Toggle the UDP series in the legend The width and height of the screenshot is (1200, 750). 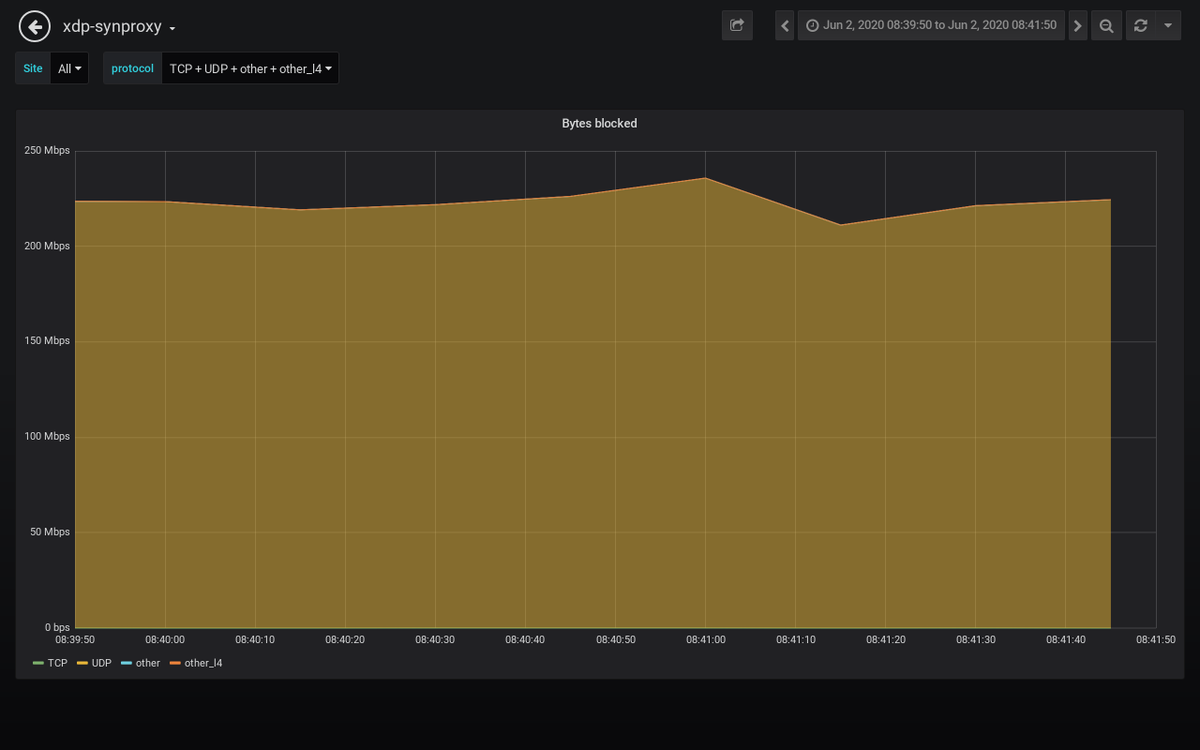[100, 663]
